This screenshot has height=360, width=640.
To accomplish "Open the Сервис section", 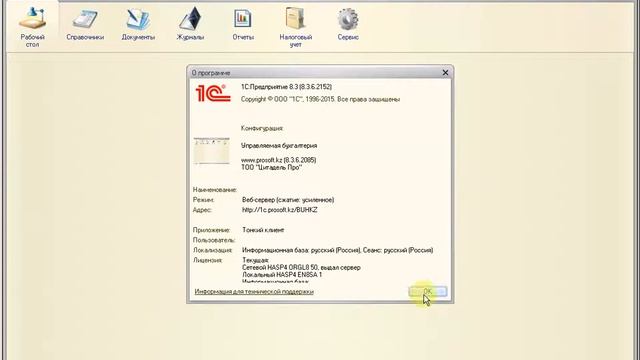I will [348, 25].
